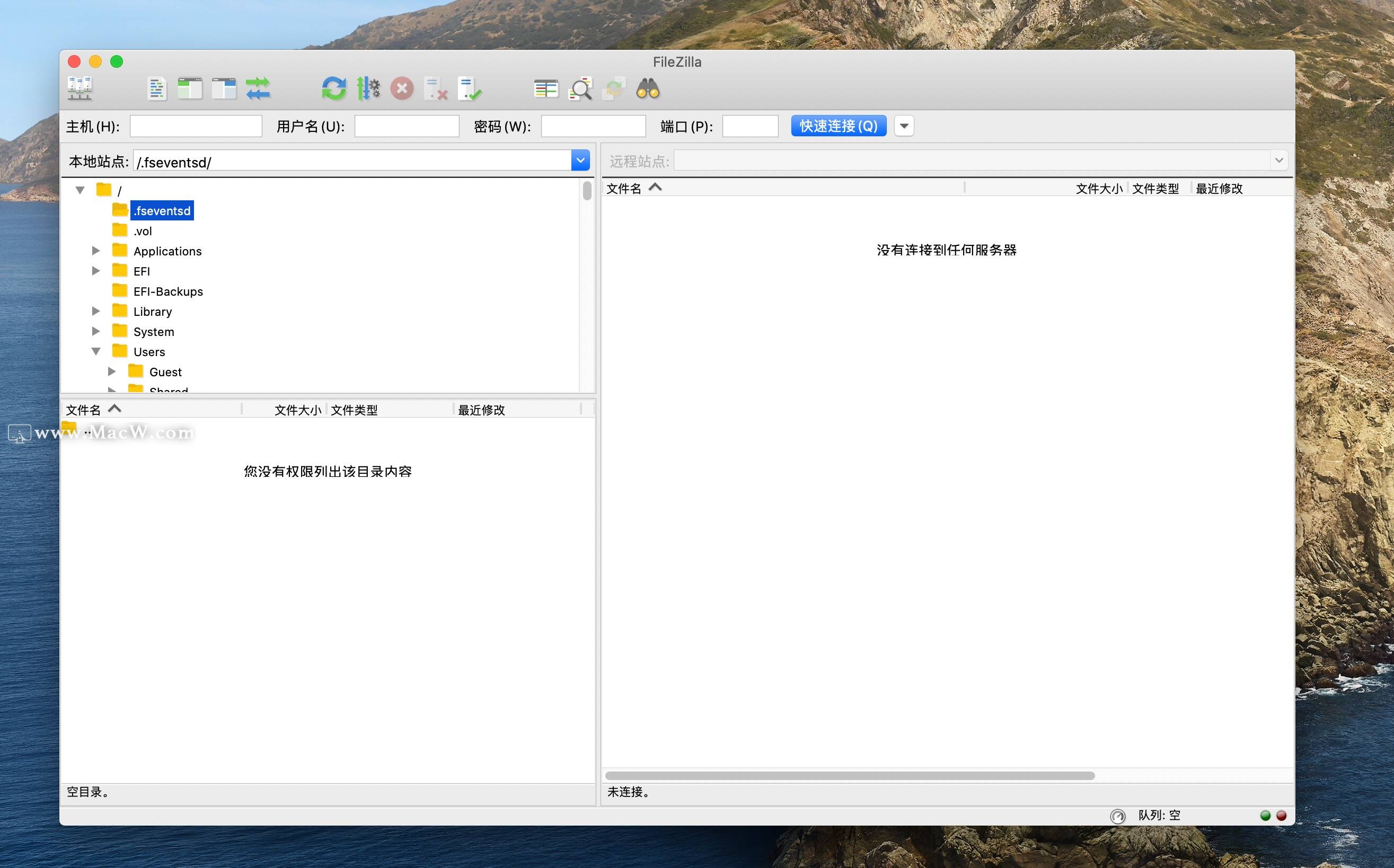Click the 端口 (P) port field
The width and height of the screenshot is (1394, 868).
point(750,126)
